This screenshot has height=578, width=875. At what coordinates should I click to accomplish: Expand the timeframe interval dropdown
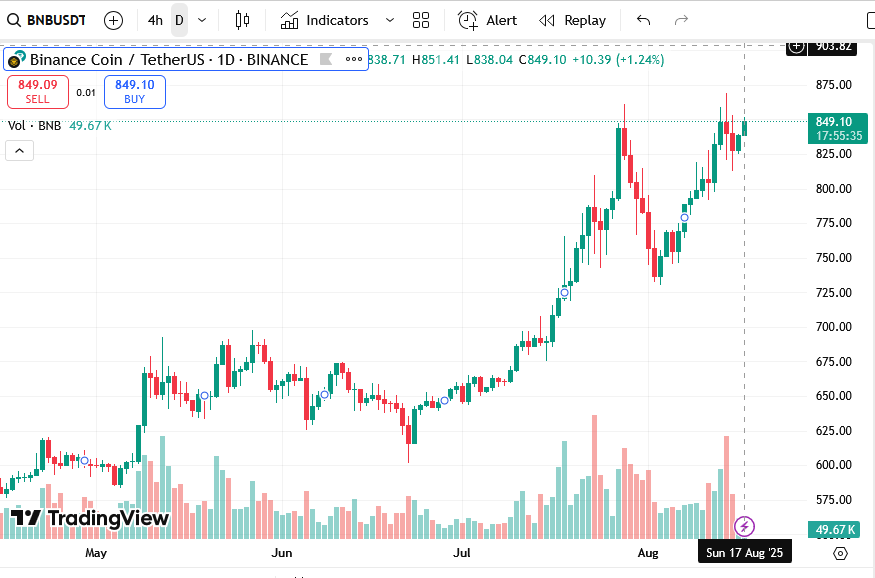[203, 20]
